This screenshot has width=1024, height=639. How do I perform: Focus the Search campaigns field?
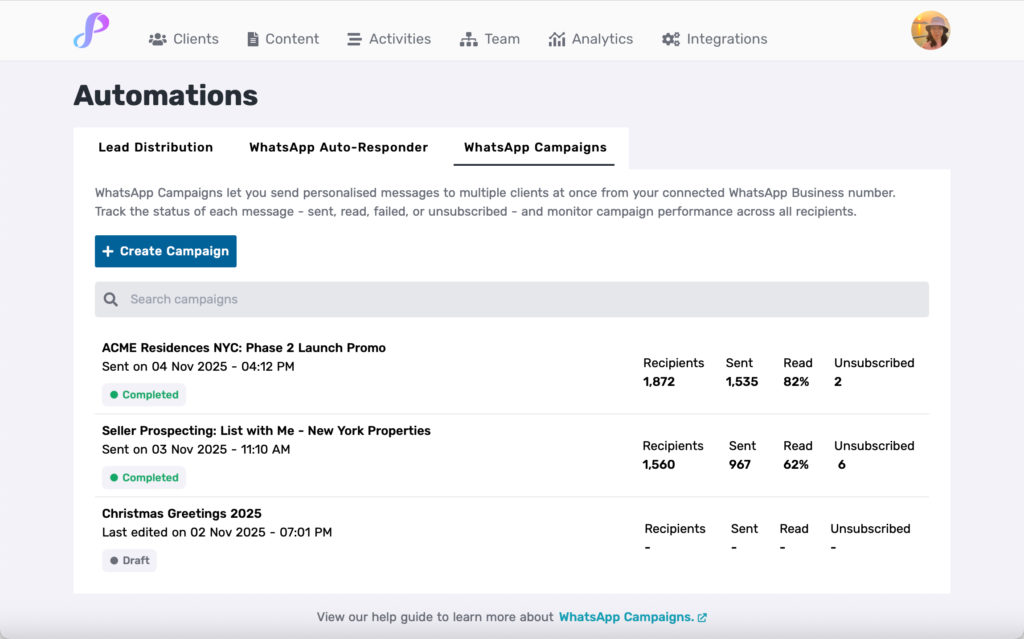[x=520, y=299]
